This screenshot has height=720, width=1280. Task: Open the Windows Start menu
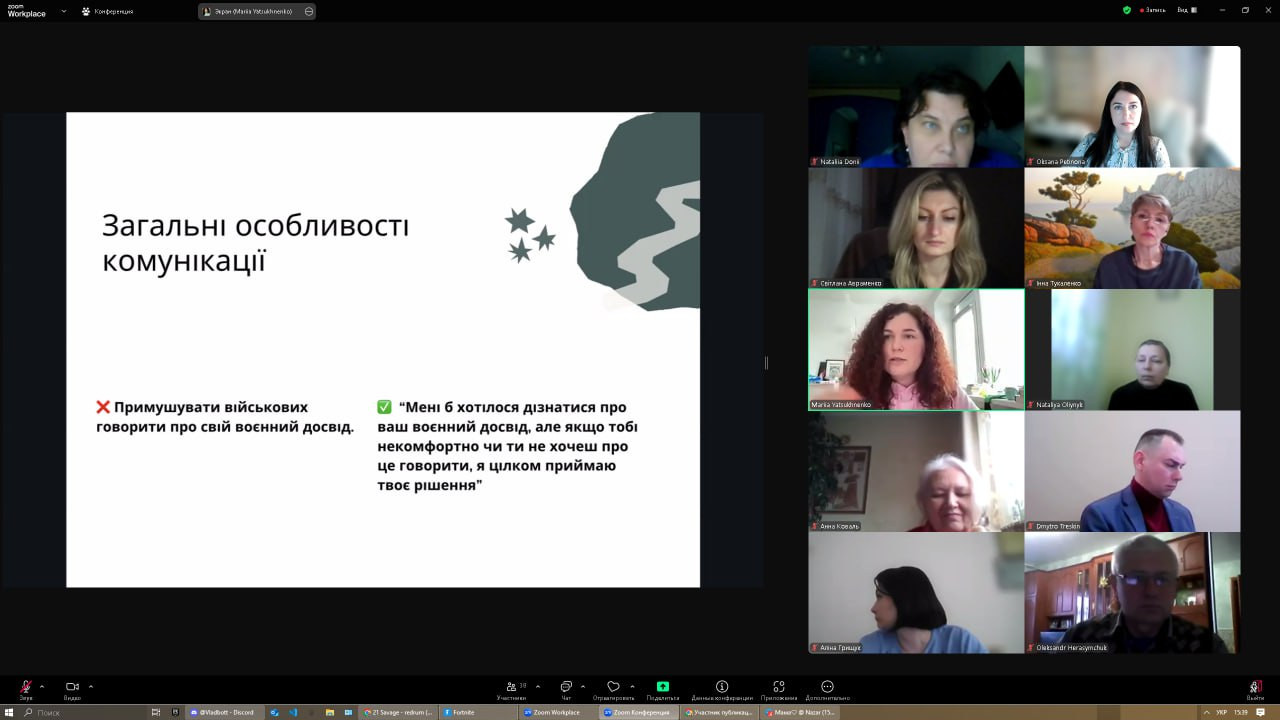(9, 712)
